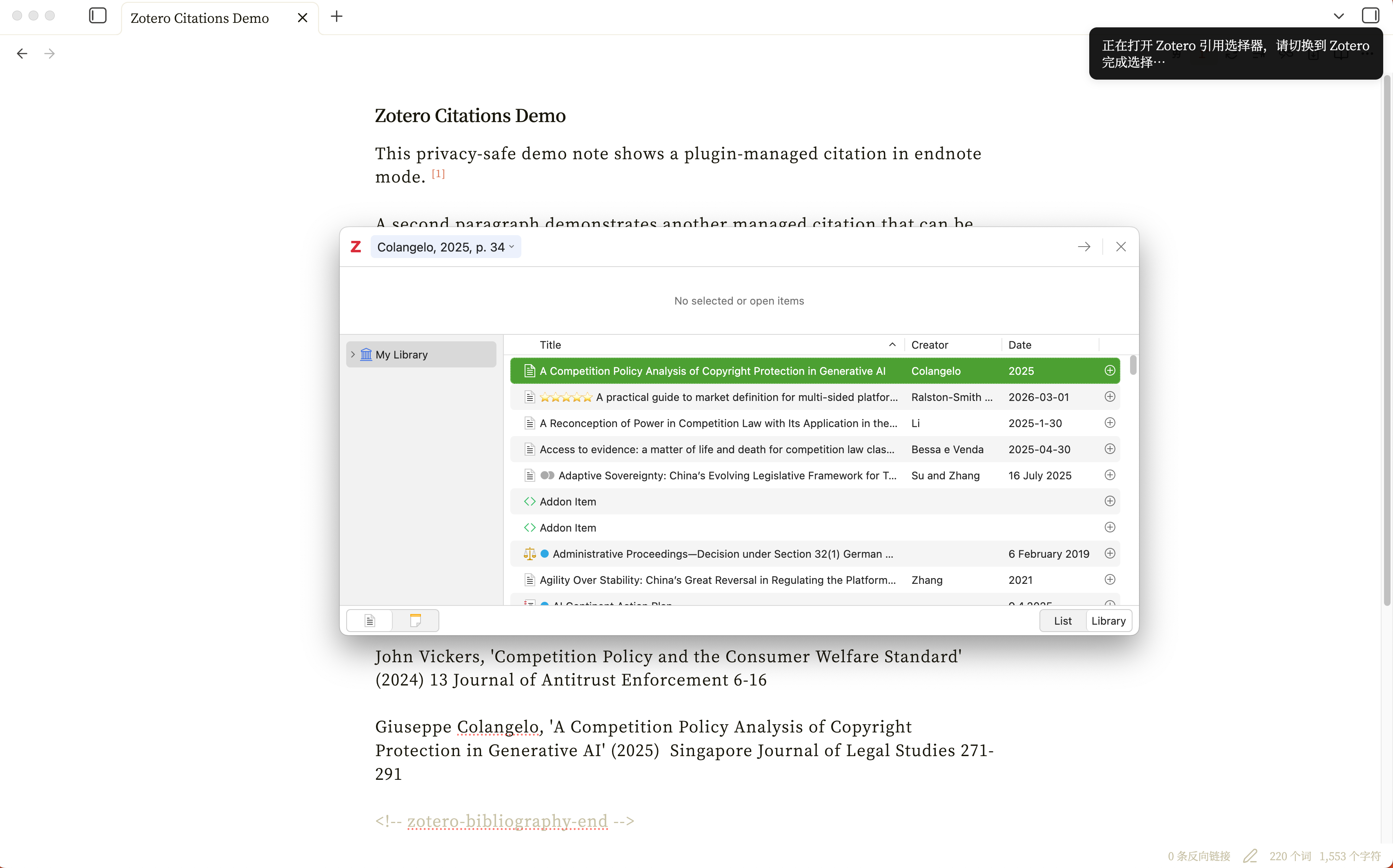
Task: Close the Zotero citation picker dialog
Action: pos(1120,247)
